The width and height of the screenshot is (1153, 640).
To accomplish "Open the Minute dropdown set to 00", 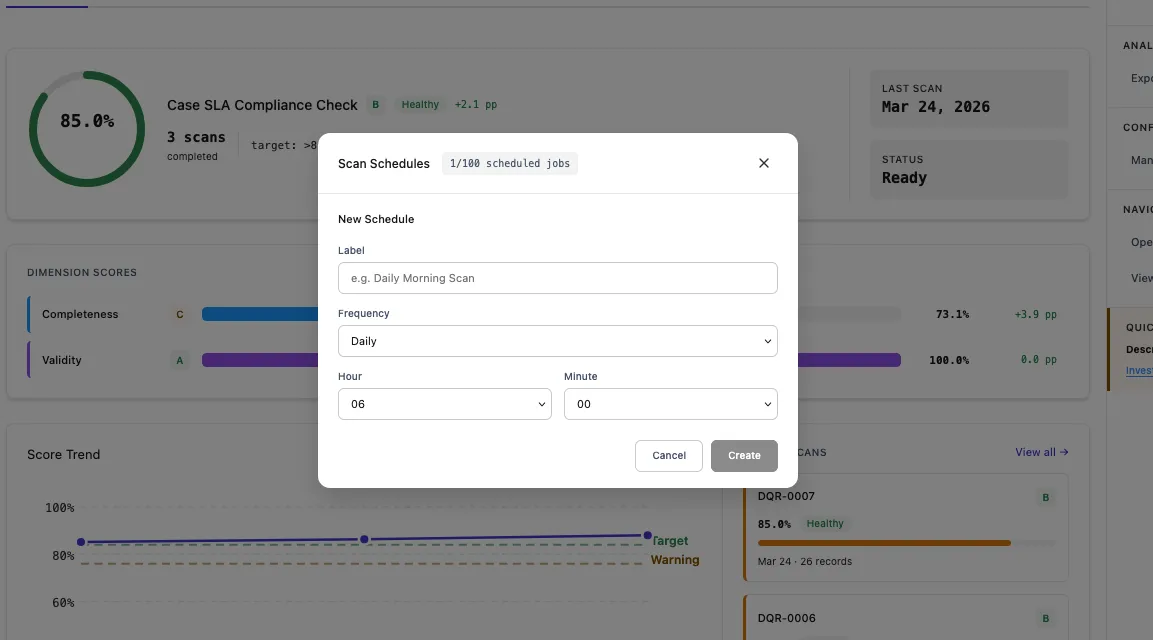I will coord(670,404).
